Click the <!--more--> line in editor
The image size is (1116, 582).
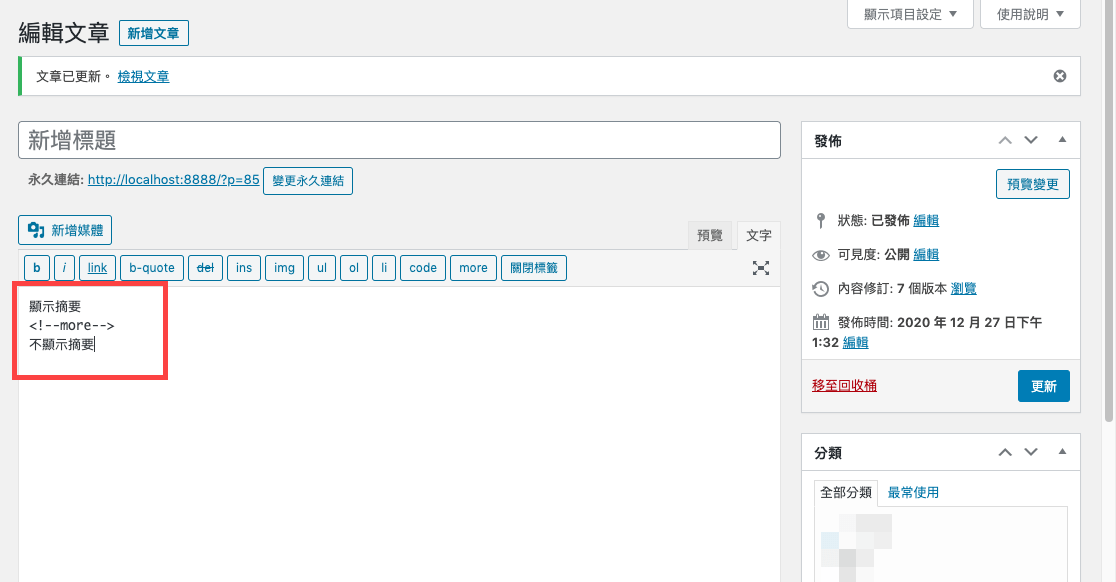72,326
